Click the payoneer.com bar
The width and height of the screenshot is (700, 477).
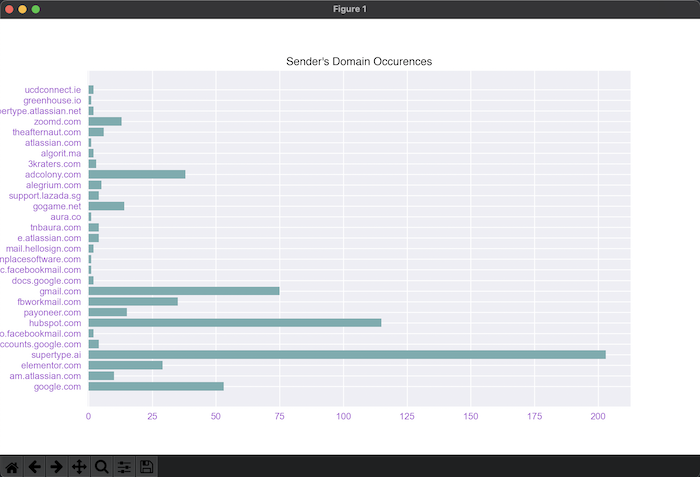click(108, 312)
